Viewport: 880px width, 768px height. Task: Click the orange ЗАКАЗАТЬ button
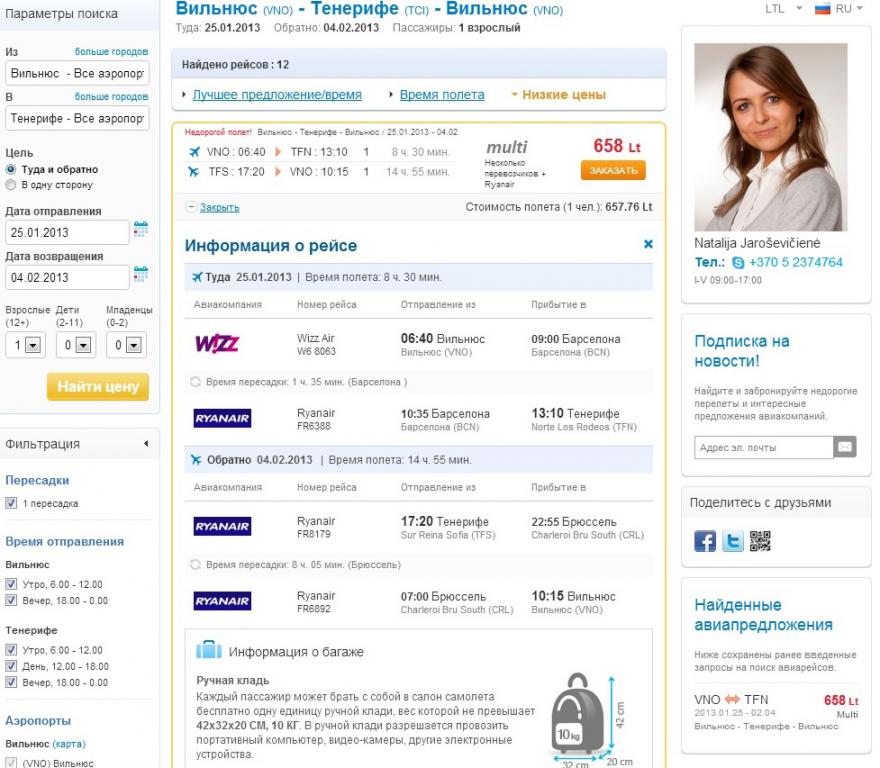pos(613,170)
